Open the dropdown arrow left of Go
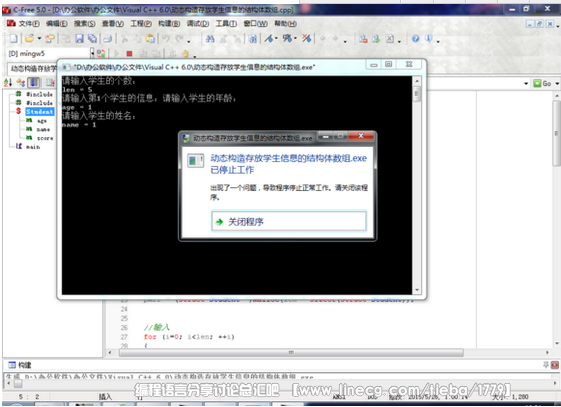 coord(526,84)
